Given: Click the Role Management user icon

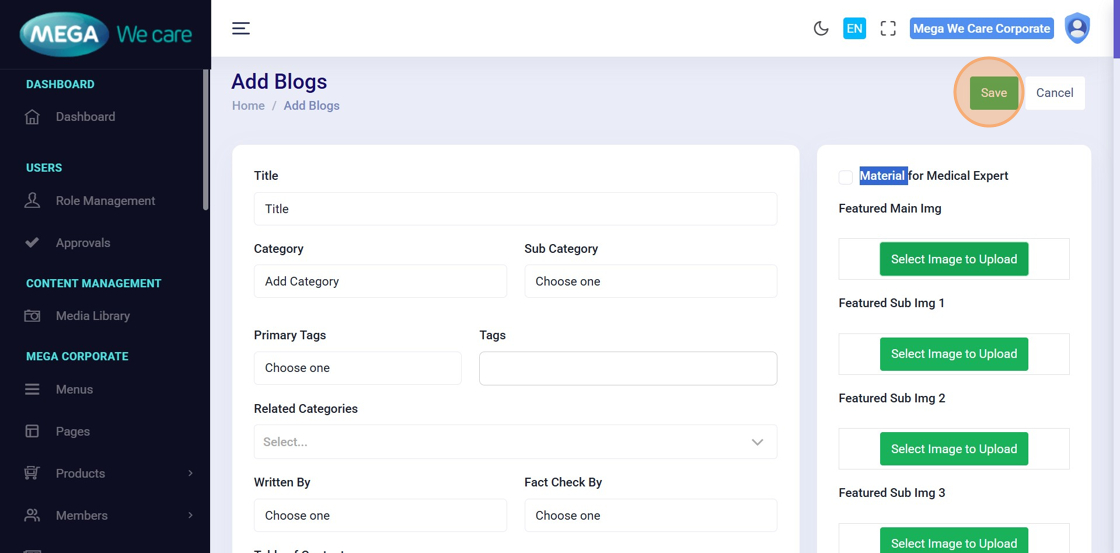Looking at the screenshot, I should 32,201.
